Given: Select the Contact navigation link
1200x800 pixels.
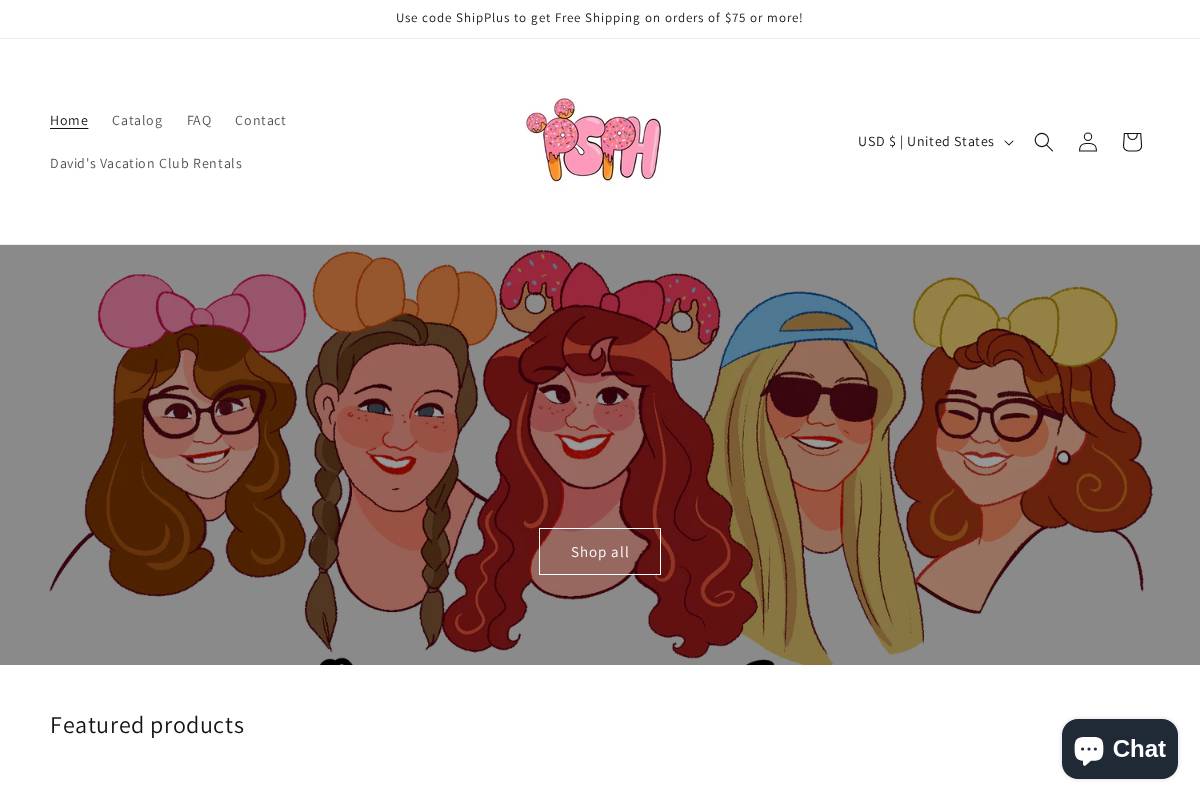Looking at the screenshot, I should 260,120.
